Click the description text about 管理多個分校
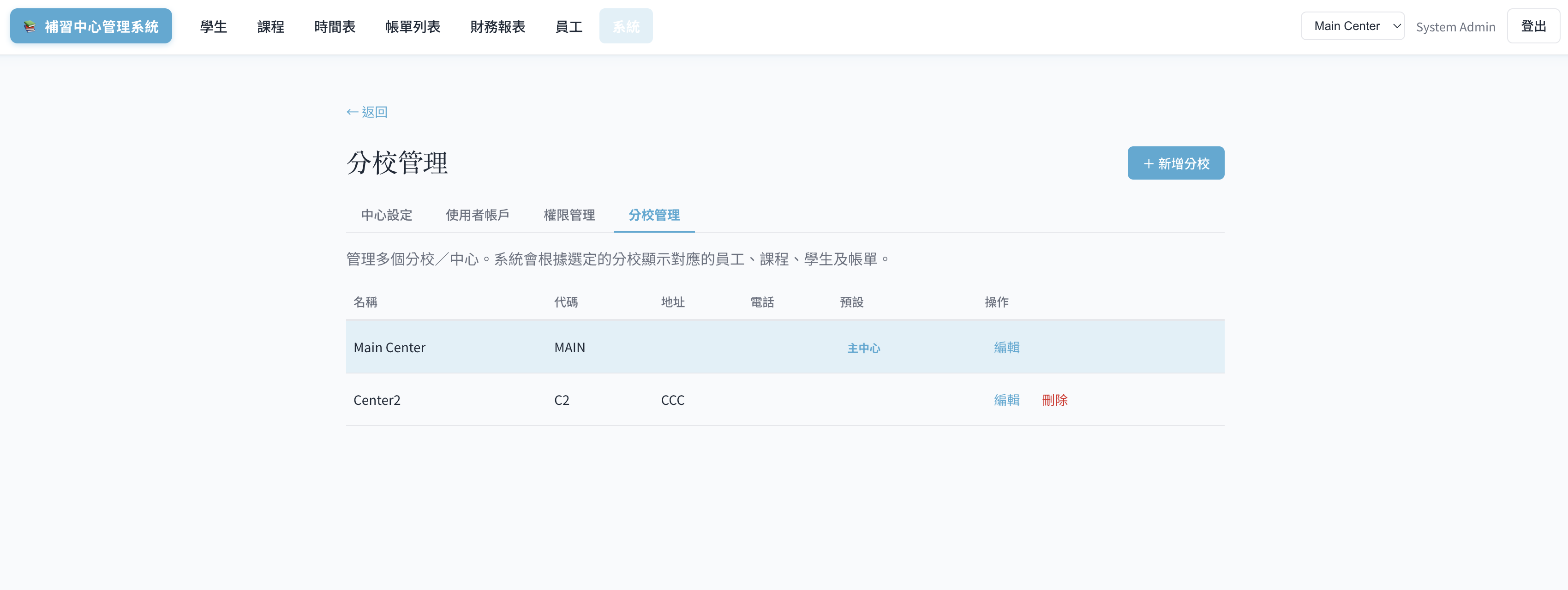The height and width of the screenshot is (590, 1568). coord(618,259)
